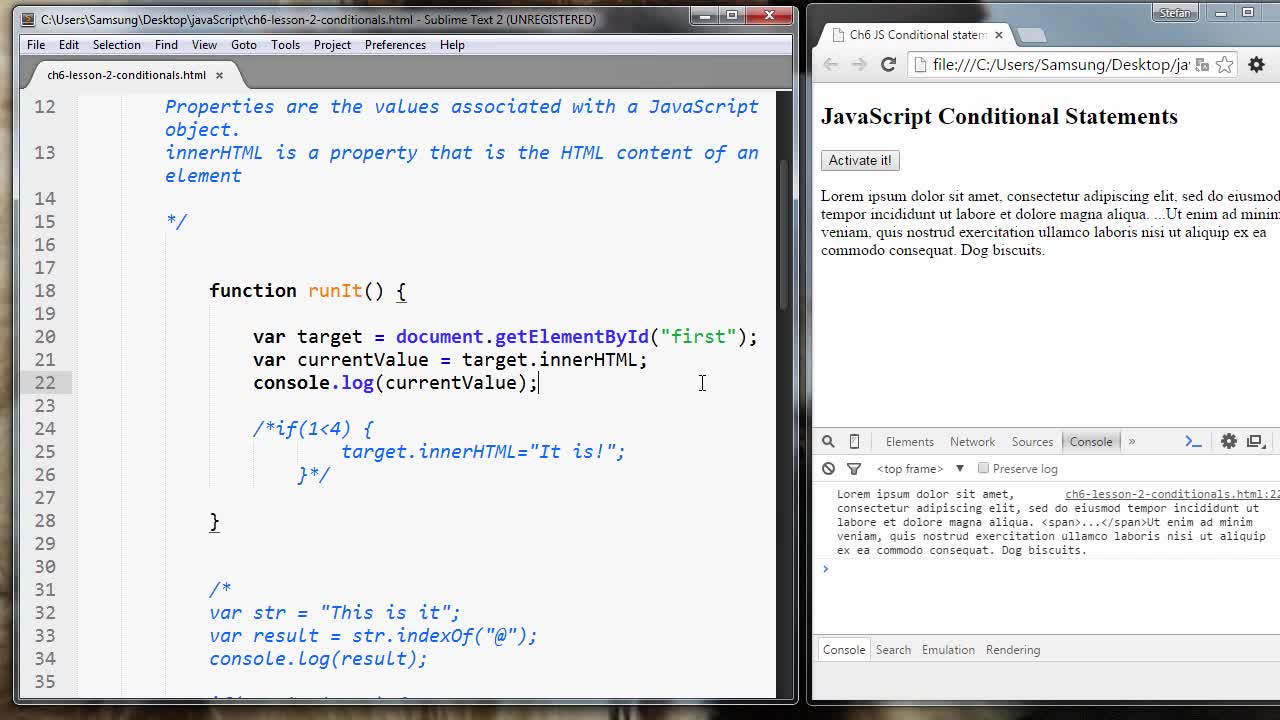Toggle DevTools device mode phone icon

(854, 441)
